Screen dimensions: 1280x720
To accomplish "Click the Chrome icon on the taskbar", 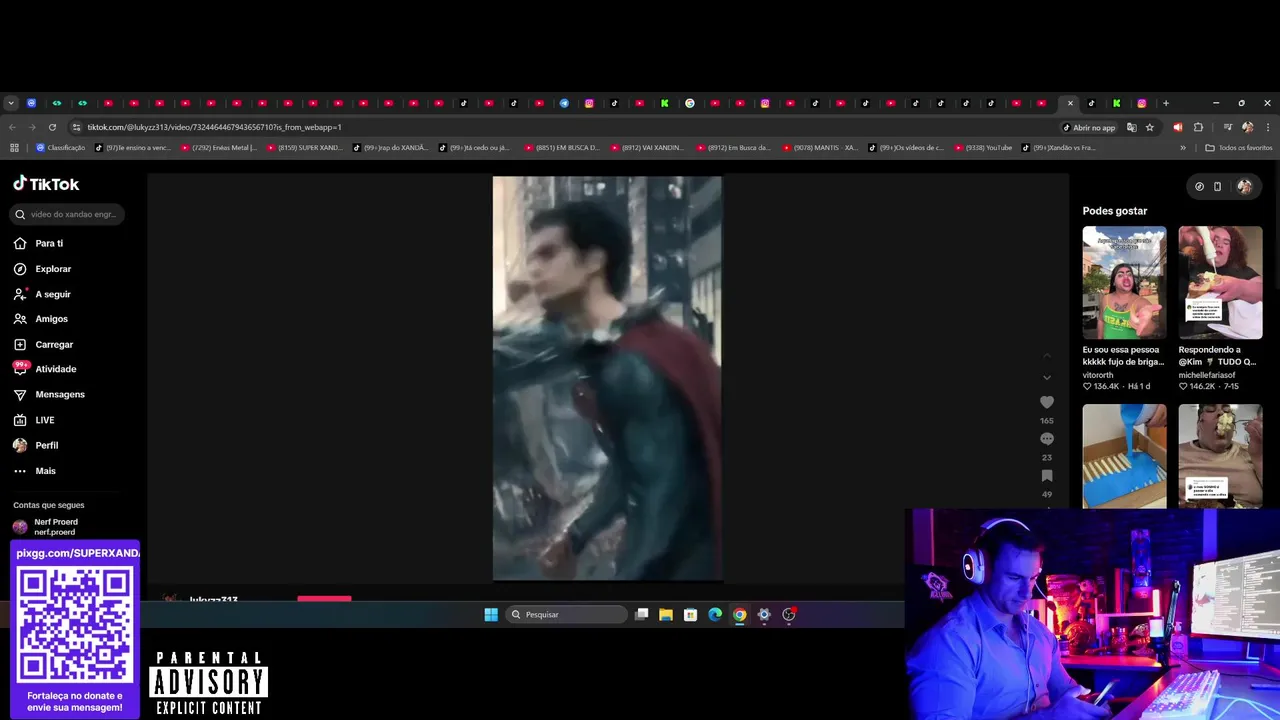I will (740, 614).
